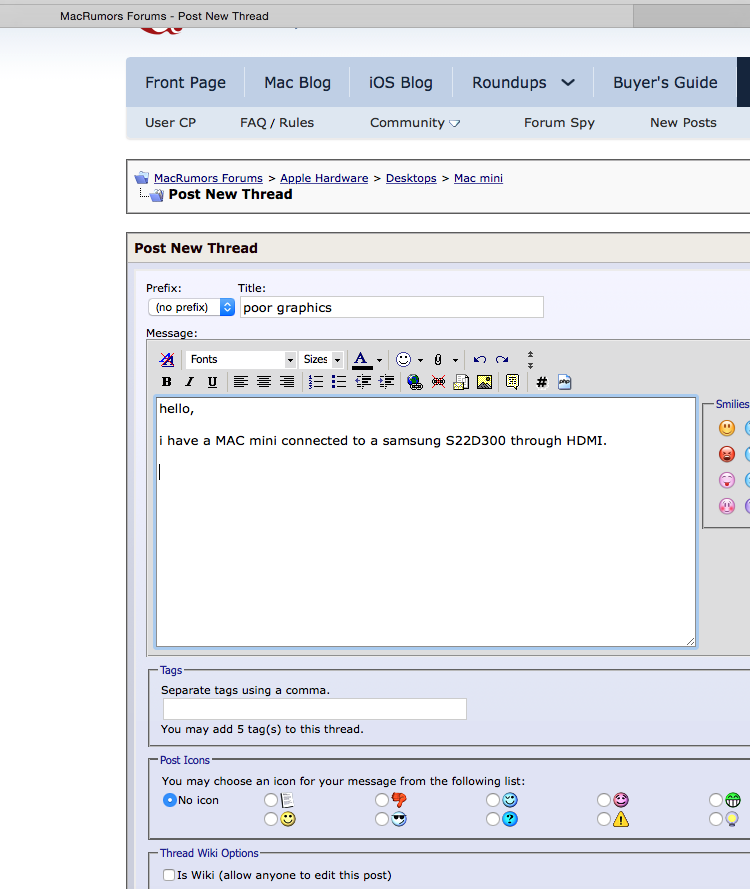The height and width of the screenshot is (889, 750).
Task: Insert an ordered numbered list
Action: pos(316,382)
